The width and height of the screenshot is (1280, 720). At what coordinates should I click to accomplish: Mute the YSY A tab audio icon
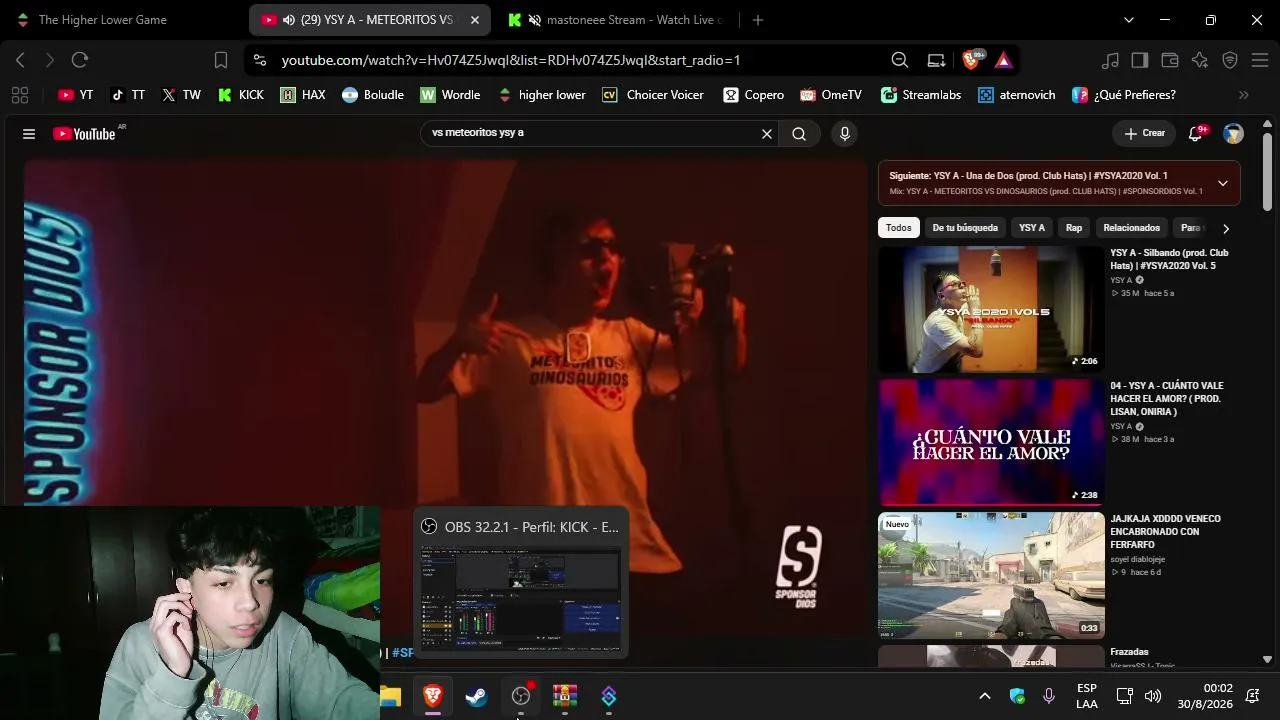(289, 20)
